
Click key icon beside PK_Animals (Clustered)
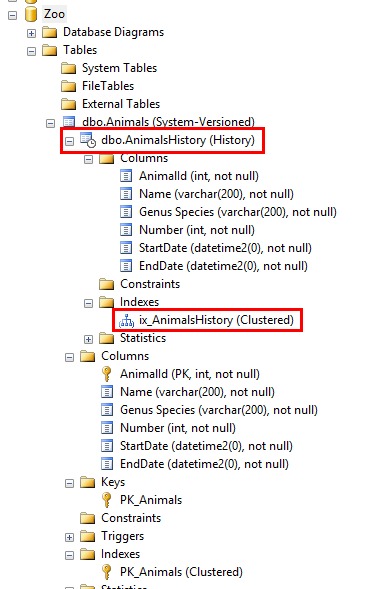tap(107, 572)
